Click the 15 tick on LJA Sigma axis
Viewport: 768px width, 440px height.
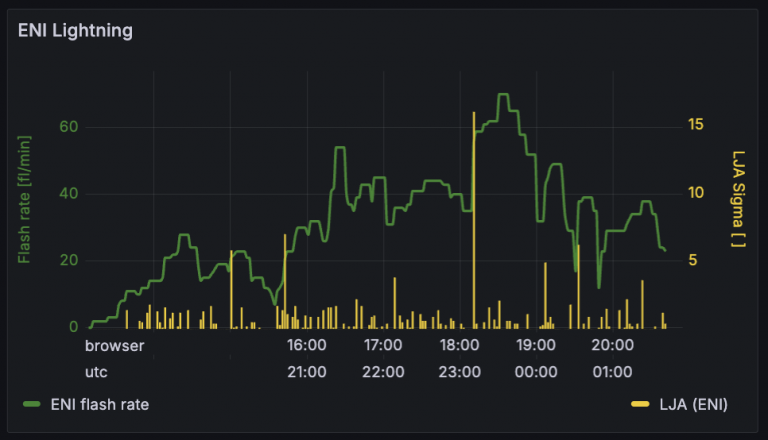coord(696,124)
